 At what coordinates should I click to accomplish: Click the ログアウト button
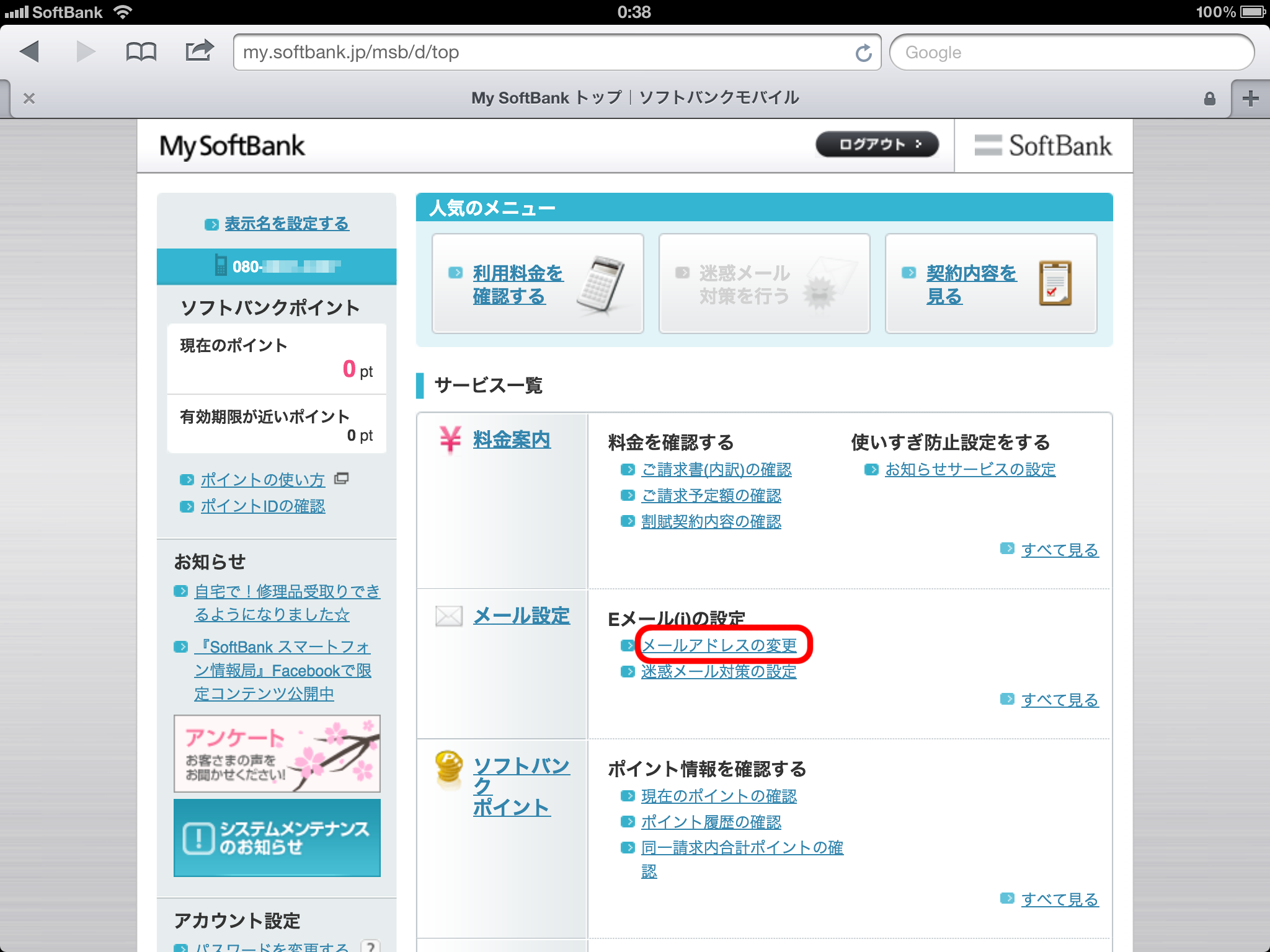coord(877,144)
